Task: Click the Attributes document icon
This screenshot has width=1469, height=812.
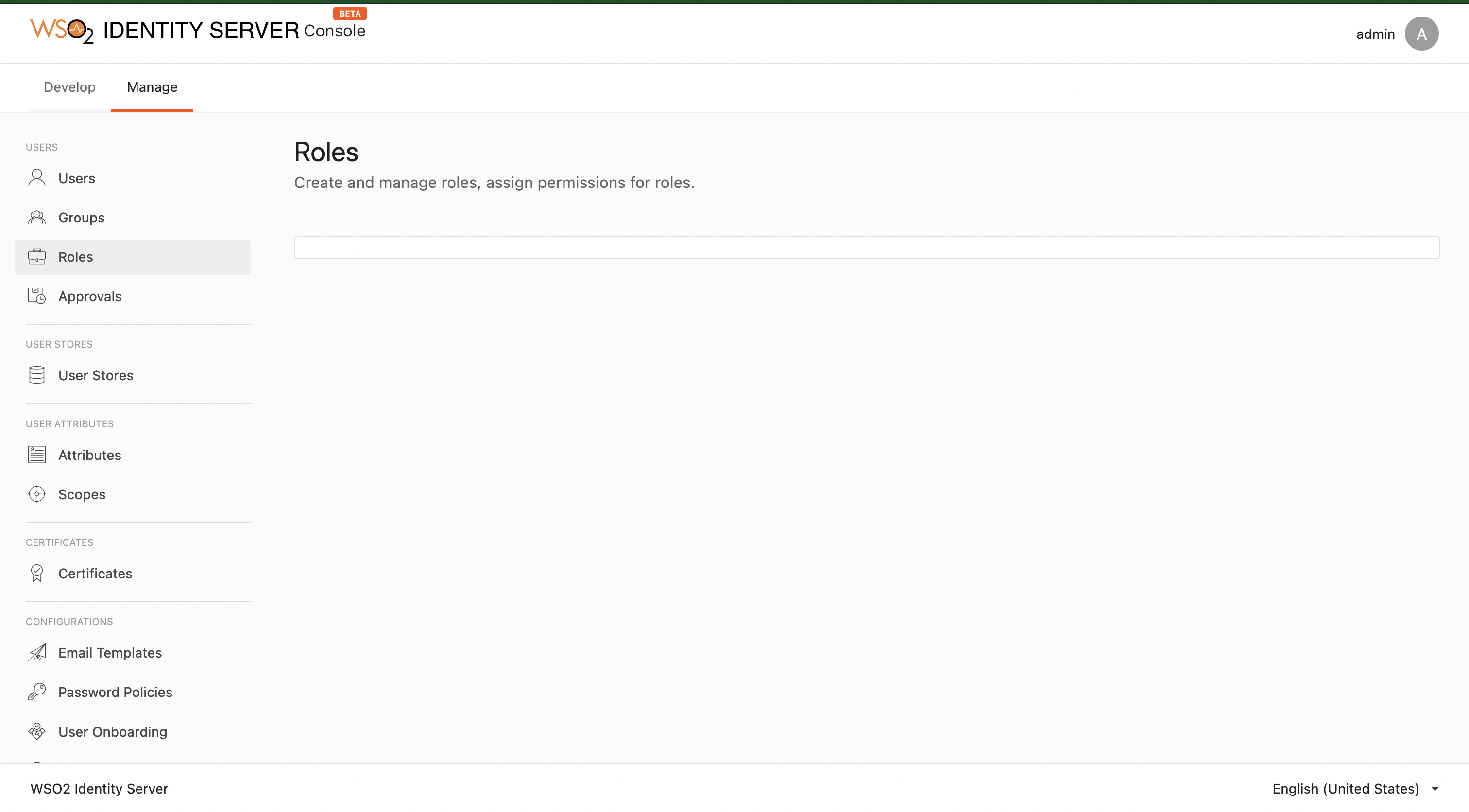Action: 36,455
